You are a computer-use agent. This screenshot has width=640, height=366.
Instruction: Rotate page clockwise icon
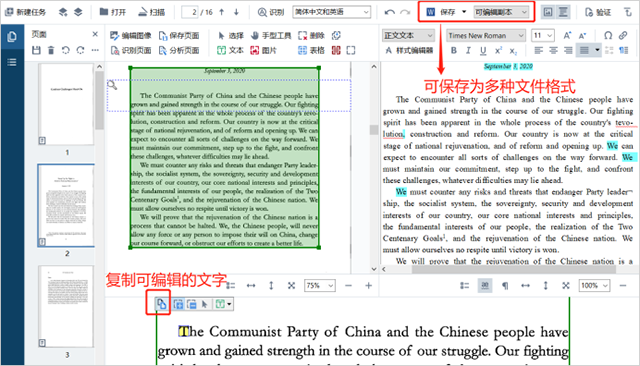(x=80, y=50)
